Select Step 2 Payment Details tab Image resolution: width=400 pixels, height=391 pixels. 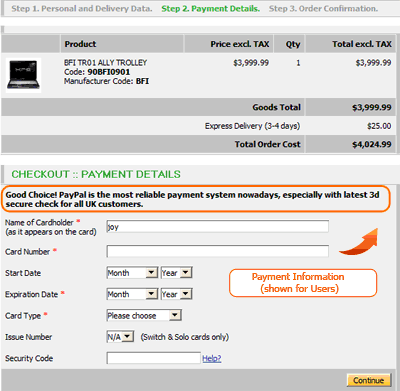211,9
